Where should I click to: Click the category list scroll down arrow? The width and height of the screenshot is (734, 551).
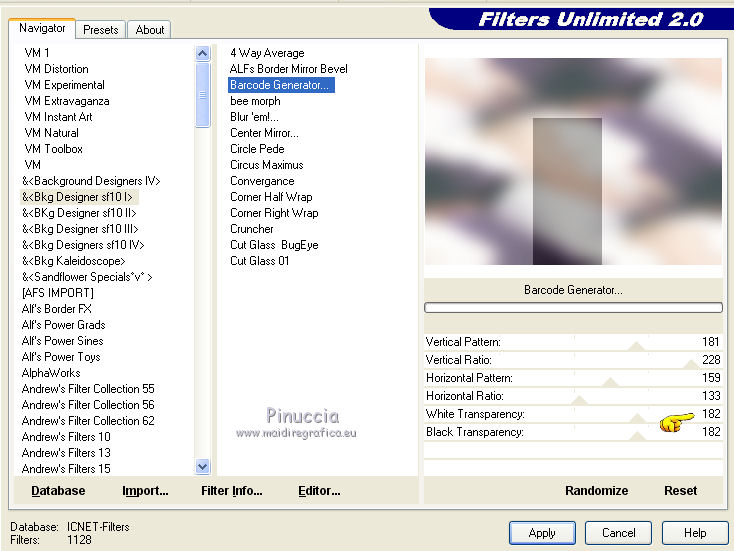click(x=203, y=467)
